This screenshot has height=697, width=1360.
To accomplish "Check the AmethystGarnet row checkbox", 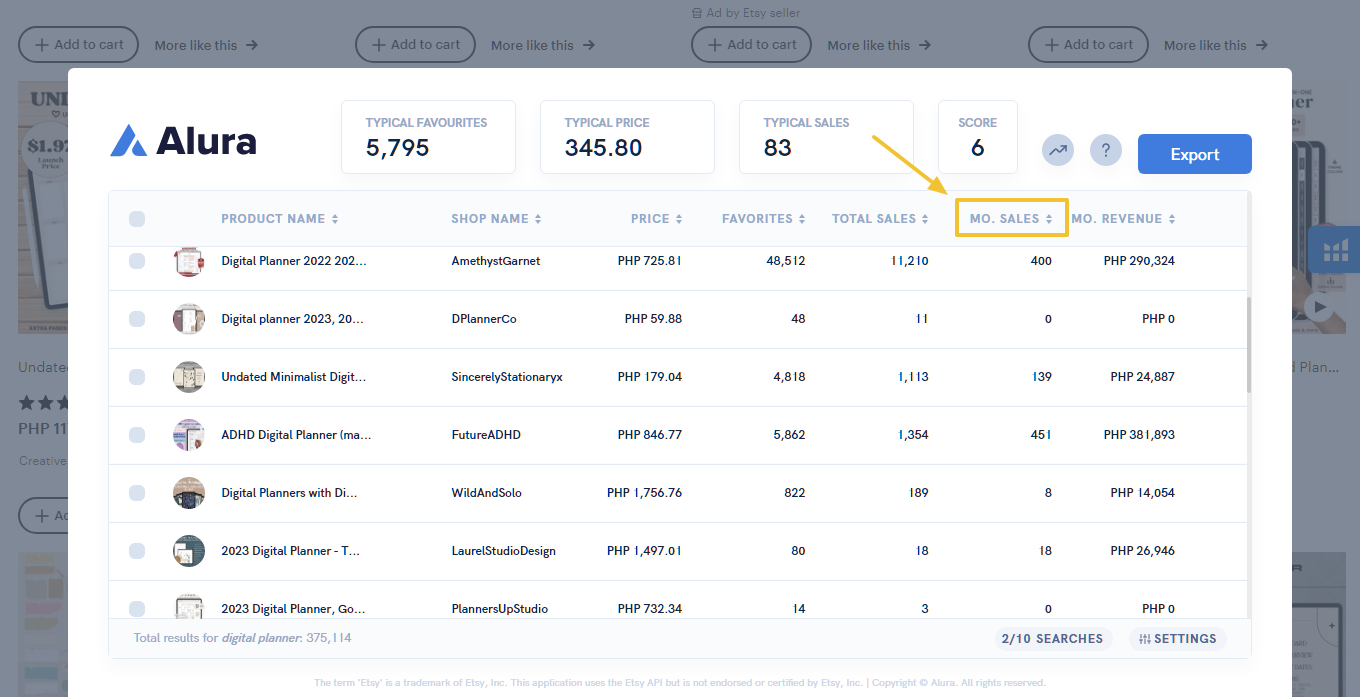I will [137, 261].
